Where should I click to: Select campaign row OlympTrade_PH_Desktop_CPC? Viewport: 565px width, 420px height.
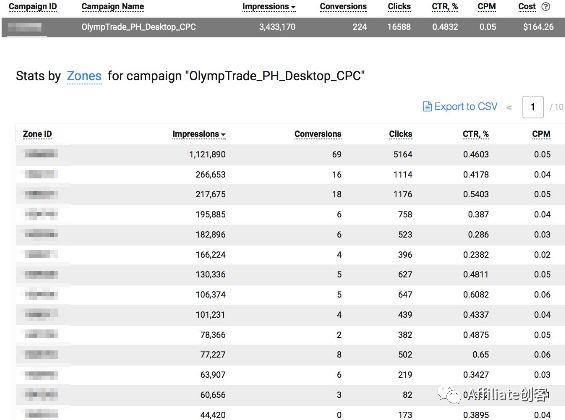283,27
